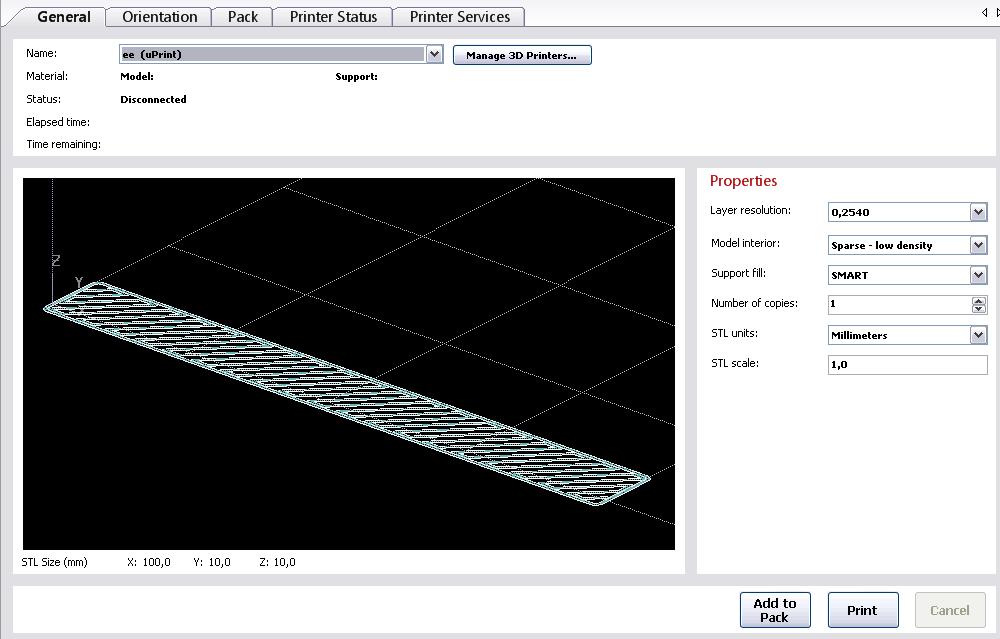Click the Millimeters units value
This screenshot has width=1000, height=639.
[x=859, y=335]
